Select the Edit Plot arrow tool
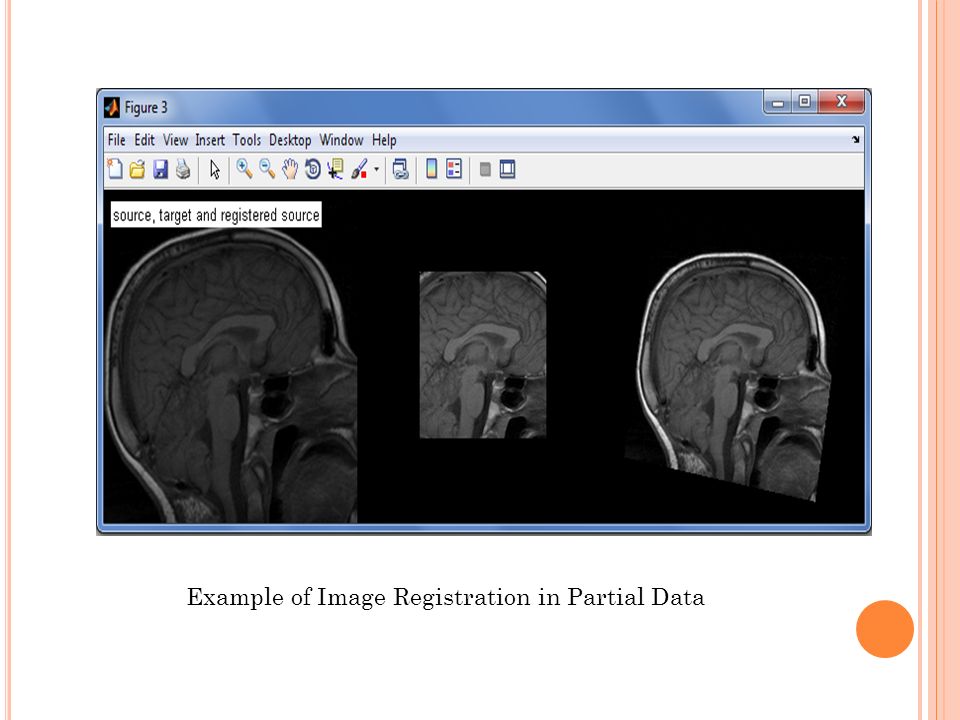 (214, 169)
